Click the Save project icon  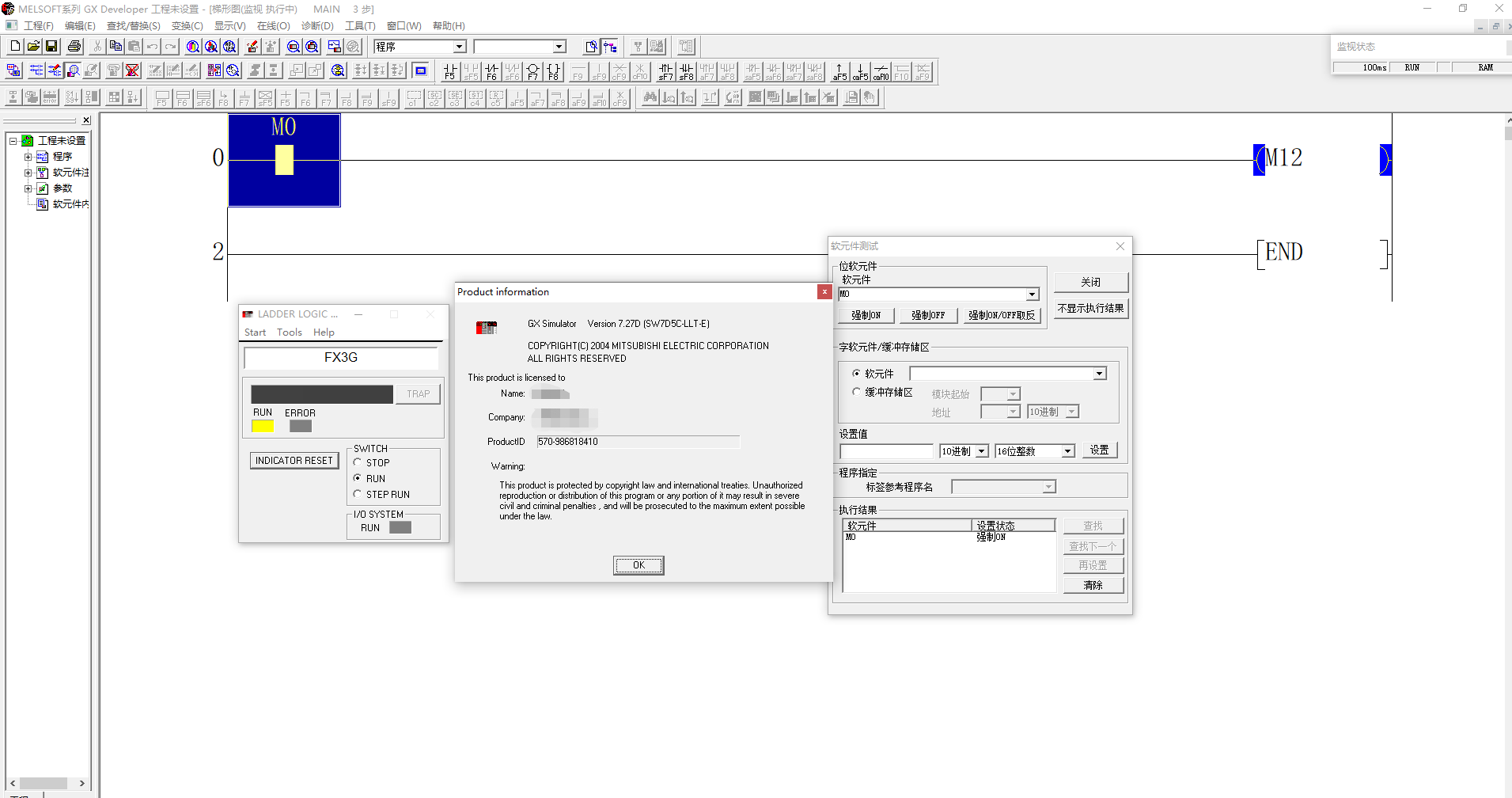(x=51, y=47)
